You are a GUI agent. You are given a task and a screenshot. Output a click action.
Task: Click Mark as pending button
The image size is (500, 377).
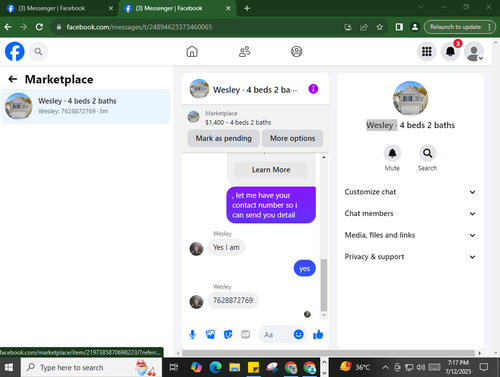[x=224, y=138]
